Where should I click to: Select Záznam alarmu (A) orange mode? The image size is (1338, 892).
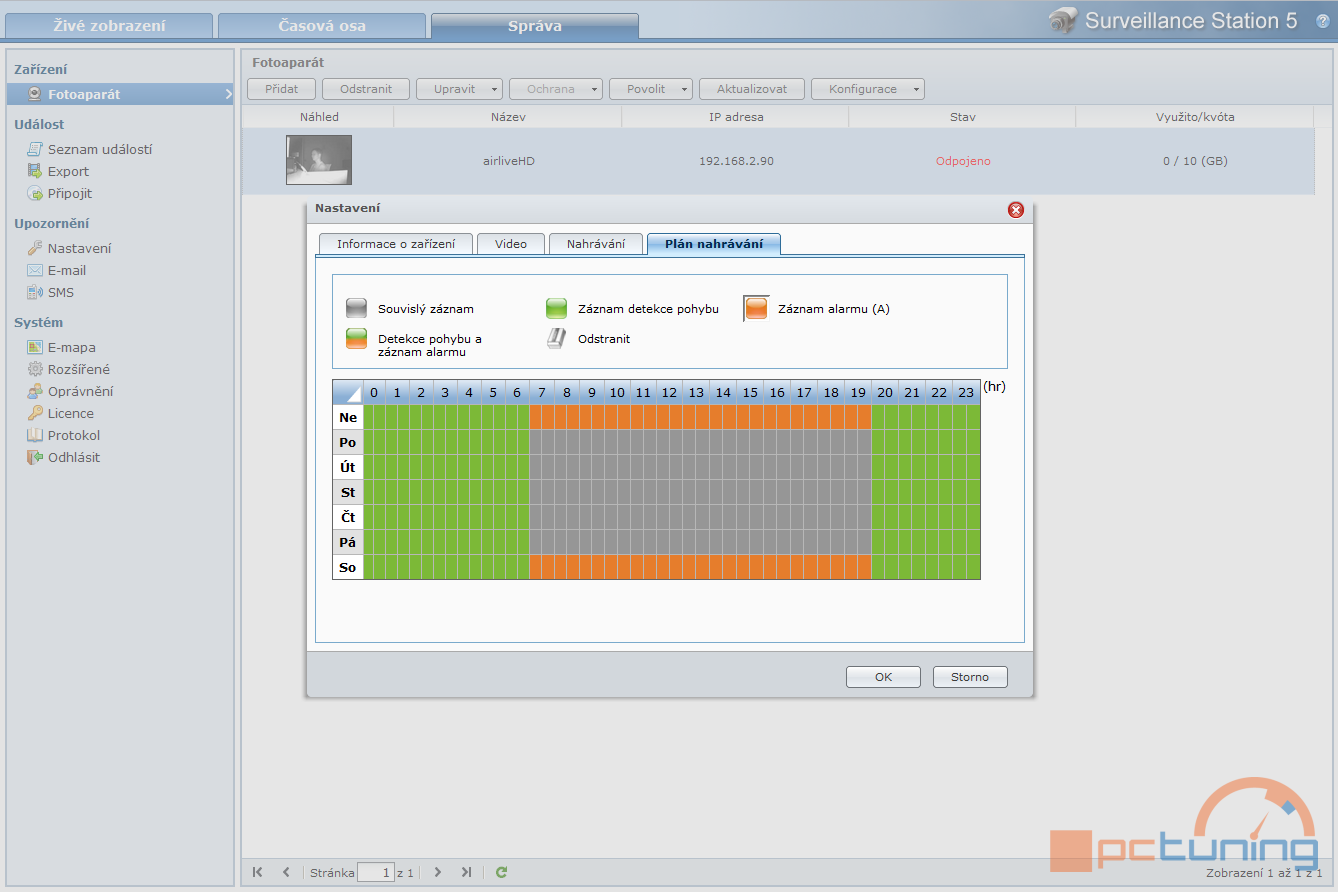pos(756,309)
